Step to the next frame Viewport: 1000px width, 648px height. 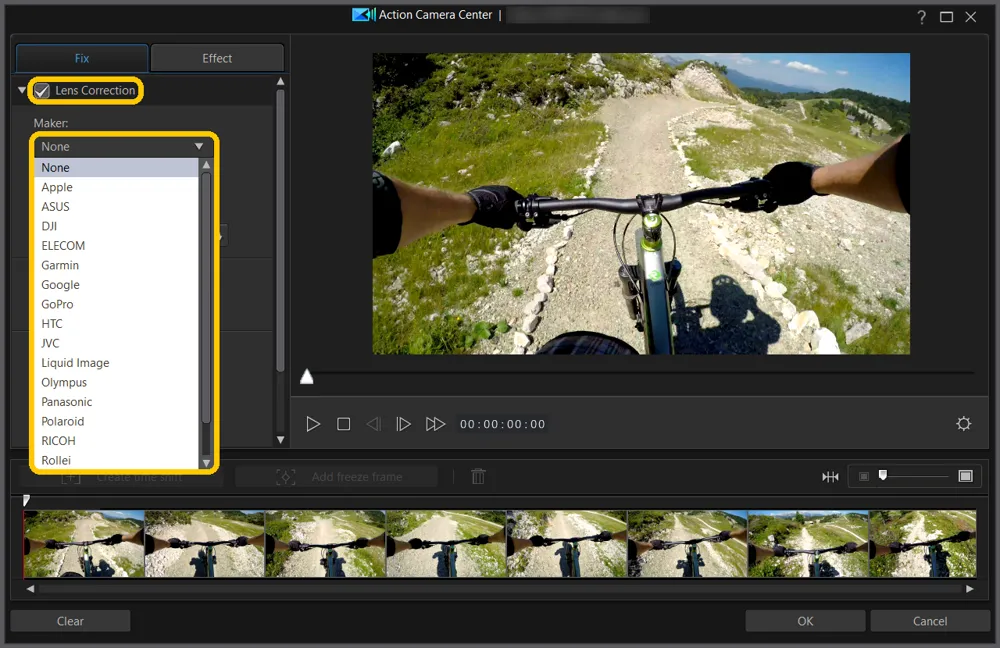tap(403, 424)
